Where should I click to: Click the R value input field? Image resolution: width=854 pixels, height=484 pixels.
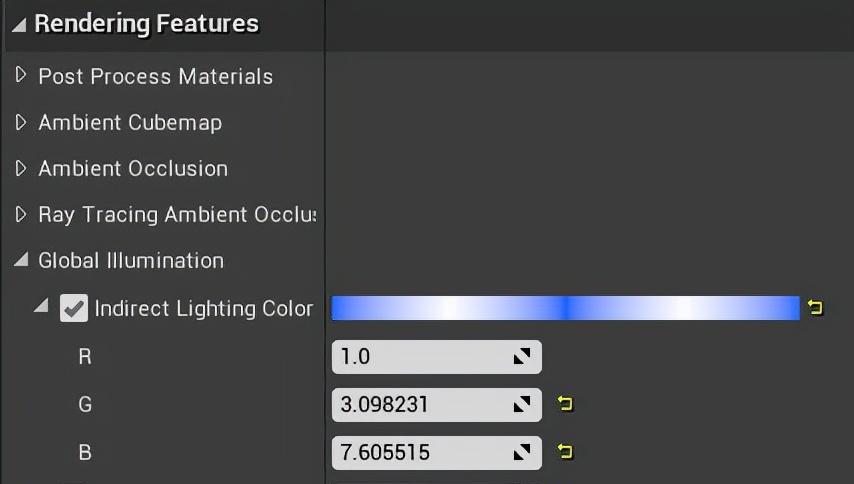point(420,357)
